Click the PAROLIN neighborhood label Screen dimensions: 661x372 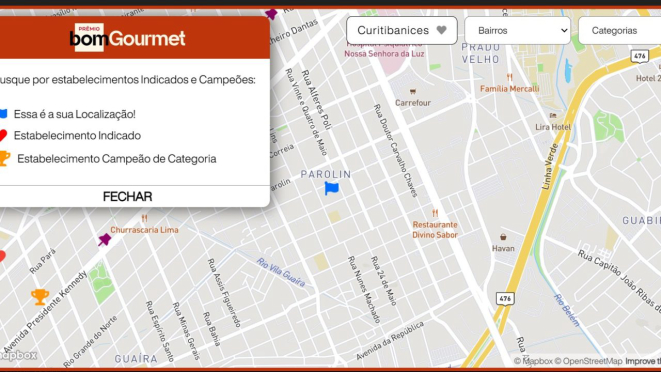[x=325, y=174]
